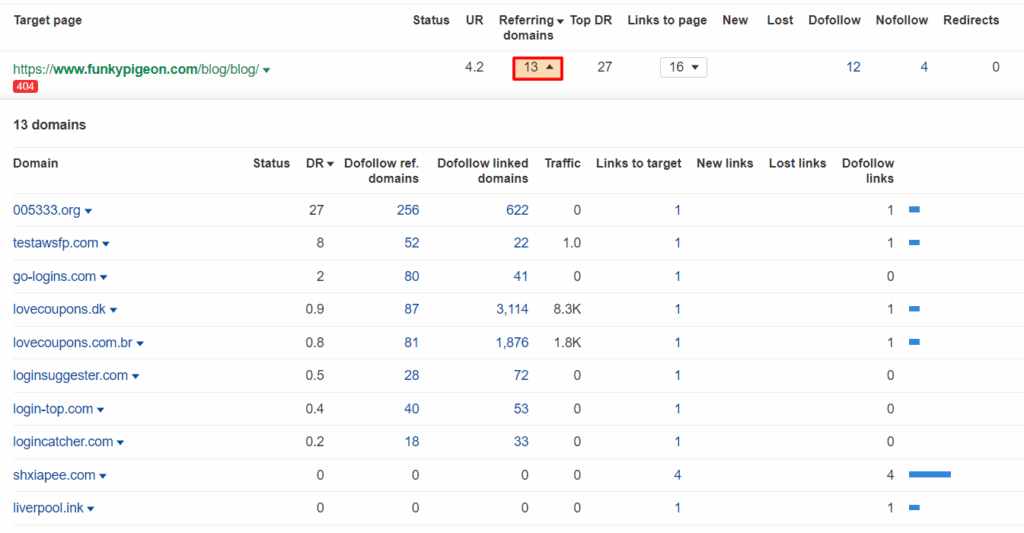Screen dimensions: 1024x533
Task: Open the 16 links to page dropdown
Action: pos(683,67)
